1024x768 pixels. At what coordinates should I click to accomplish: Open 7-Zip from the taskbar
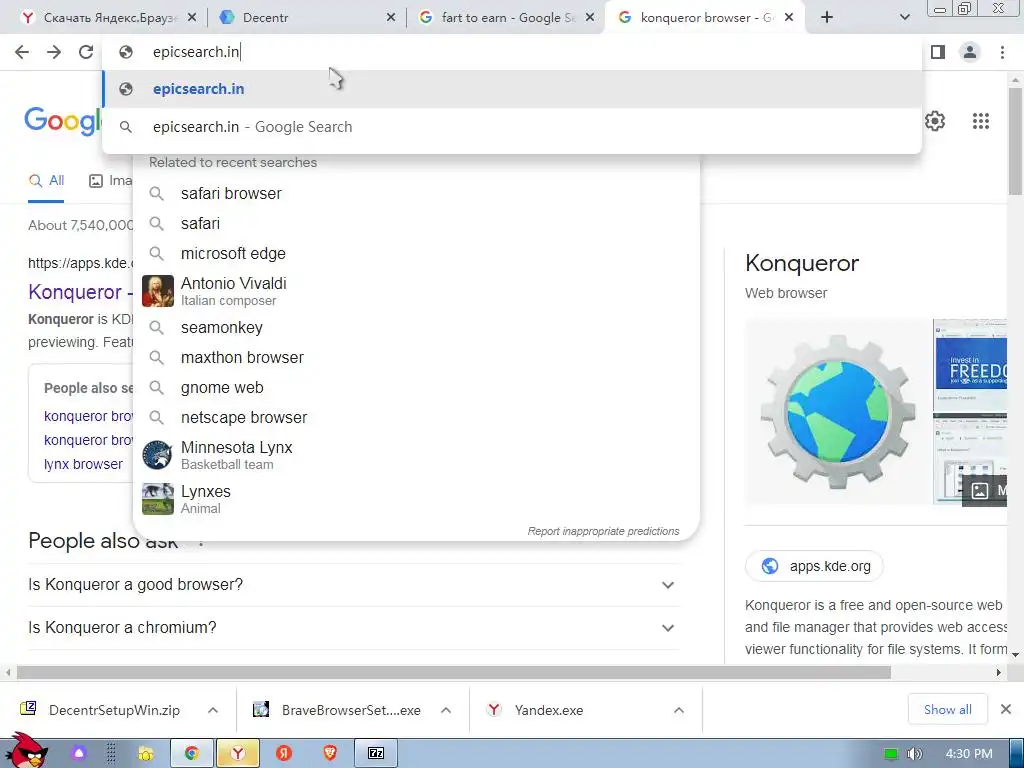[376, 753]
